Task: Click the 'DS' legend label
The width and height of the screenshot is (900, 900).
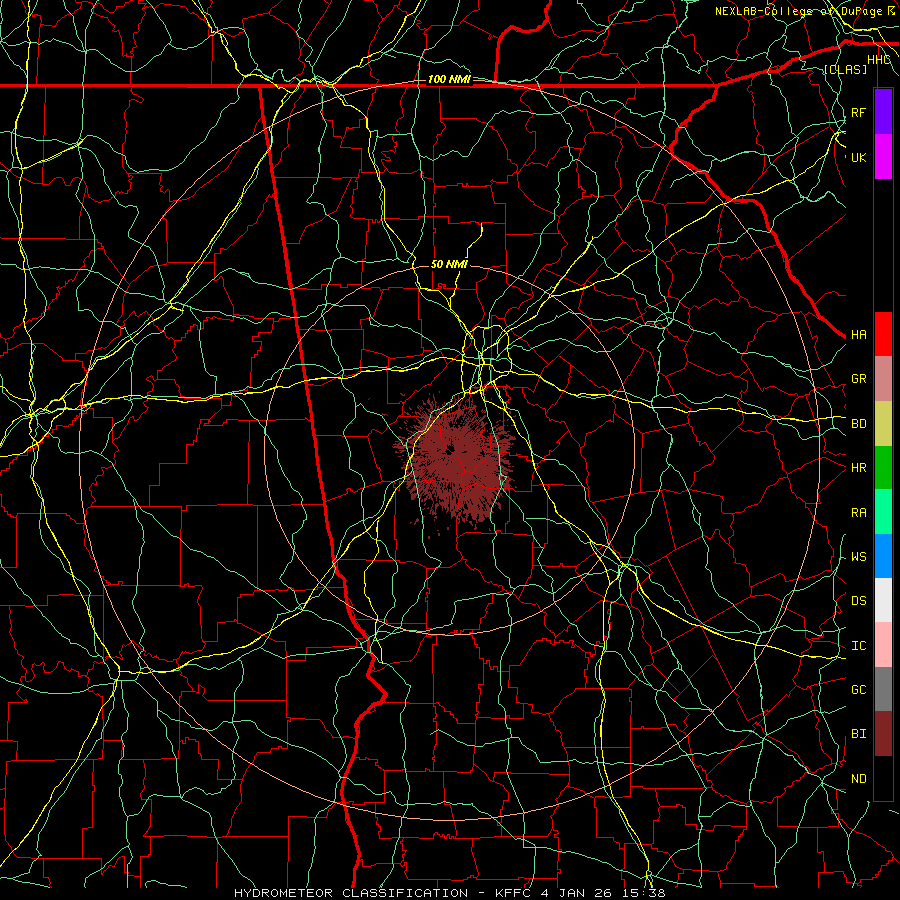Action: coord(858,601)
